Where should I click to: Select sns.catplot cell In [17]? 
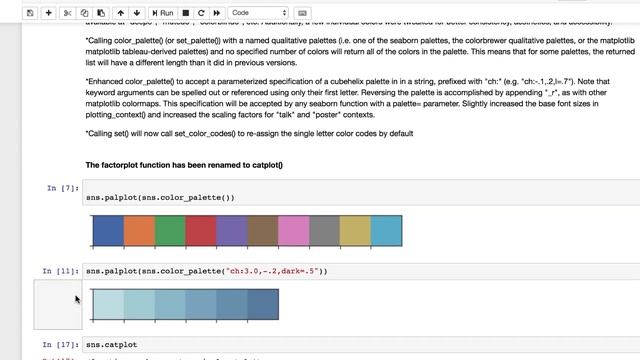click(x=361, y=345)
